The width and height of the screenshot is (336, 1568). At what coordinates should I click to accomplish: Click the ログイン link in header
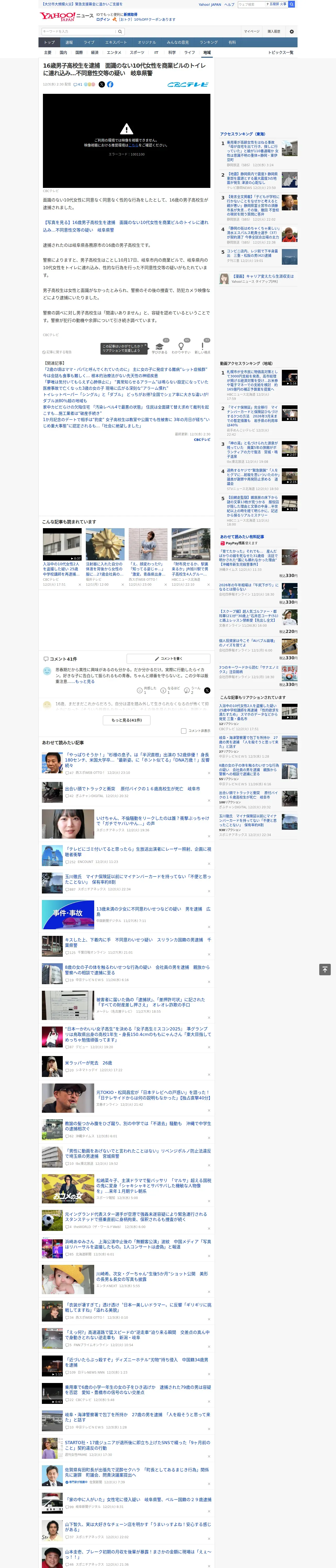(x=103, y=20)
